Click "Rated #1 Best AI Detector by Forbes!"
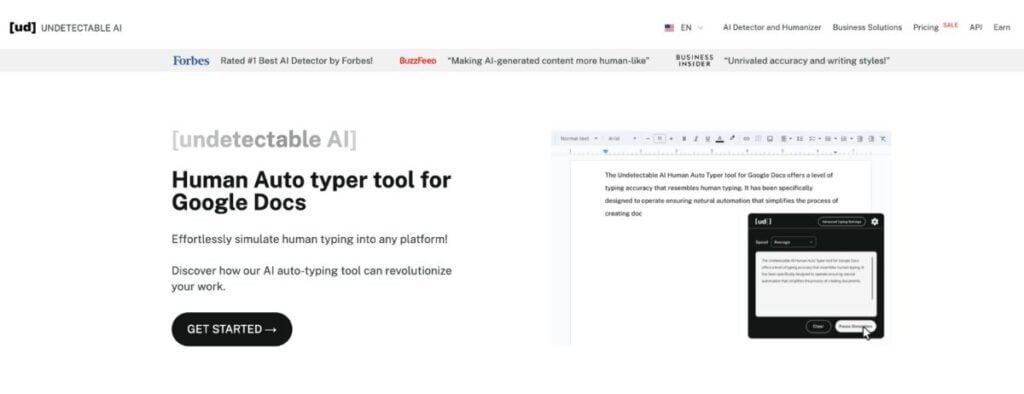 [296, 61]
